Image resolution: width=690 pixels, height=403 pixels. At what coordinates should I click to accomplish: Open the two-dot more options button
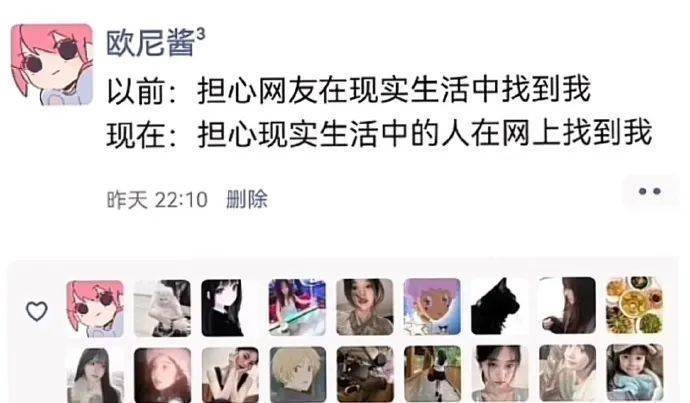coord(650,191)
